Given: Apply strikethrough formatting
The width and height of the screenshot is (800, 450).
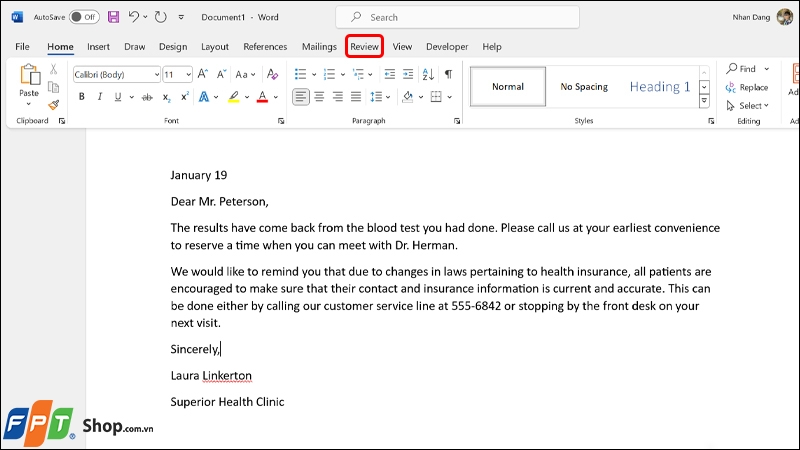Looking at the screenshot, I should point(147,97).
